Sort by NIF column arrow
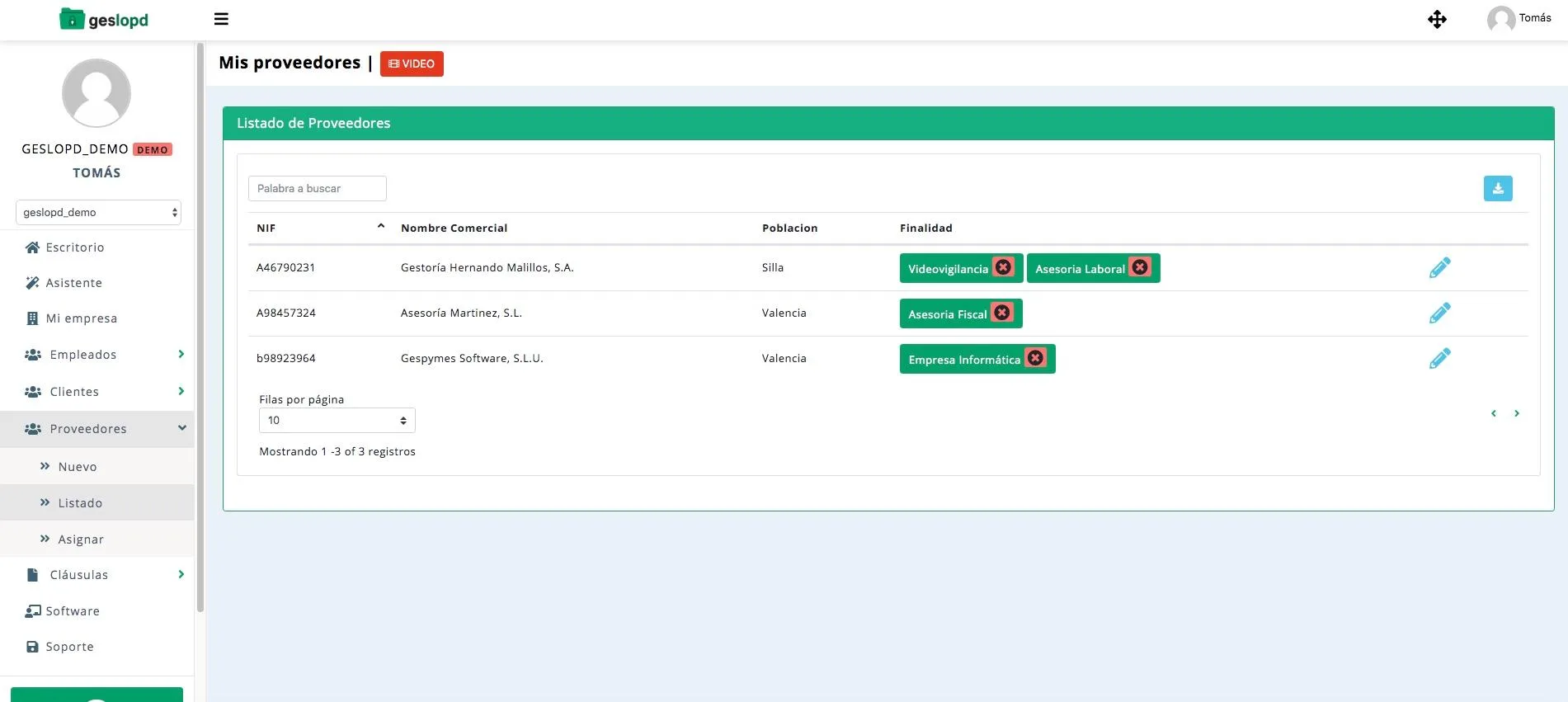The image size is (1568, 702). (x=381, y=226)
